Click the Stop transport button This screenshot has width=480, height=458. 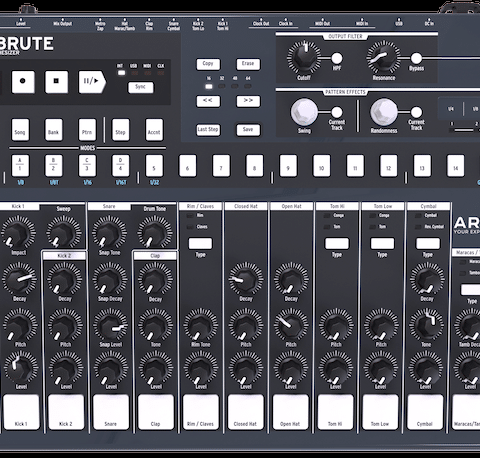click(56, 82)
